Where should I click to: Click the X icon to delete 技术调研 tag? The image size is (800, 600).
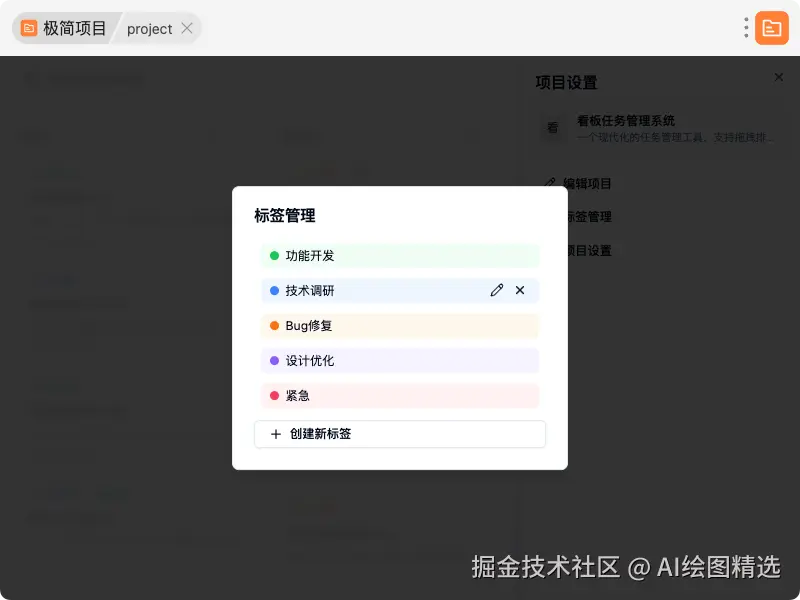point(520,290)
